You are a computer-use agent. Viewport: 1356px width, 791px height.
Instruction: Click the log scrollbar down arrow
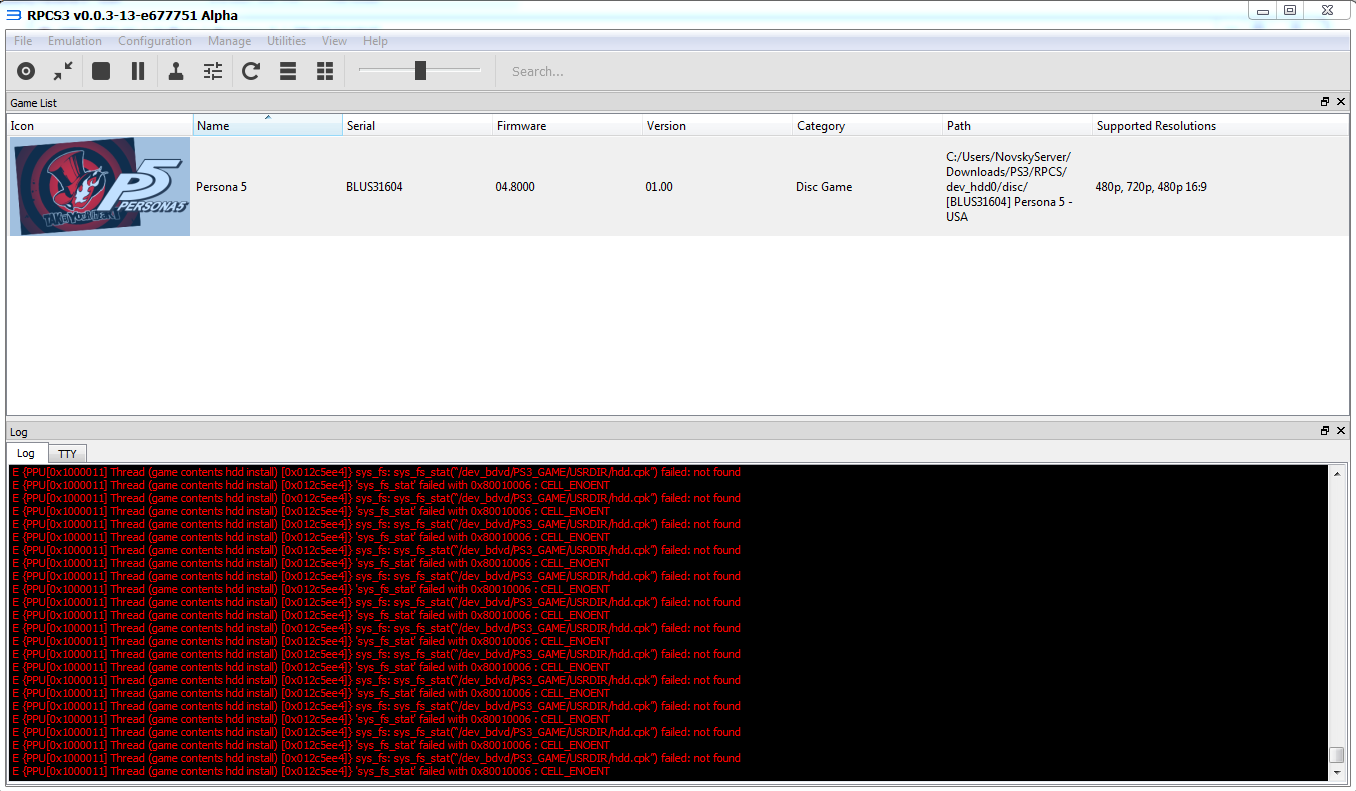pyautogui.click(x=1337, y=773)
